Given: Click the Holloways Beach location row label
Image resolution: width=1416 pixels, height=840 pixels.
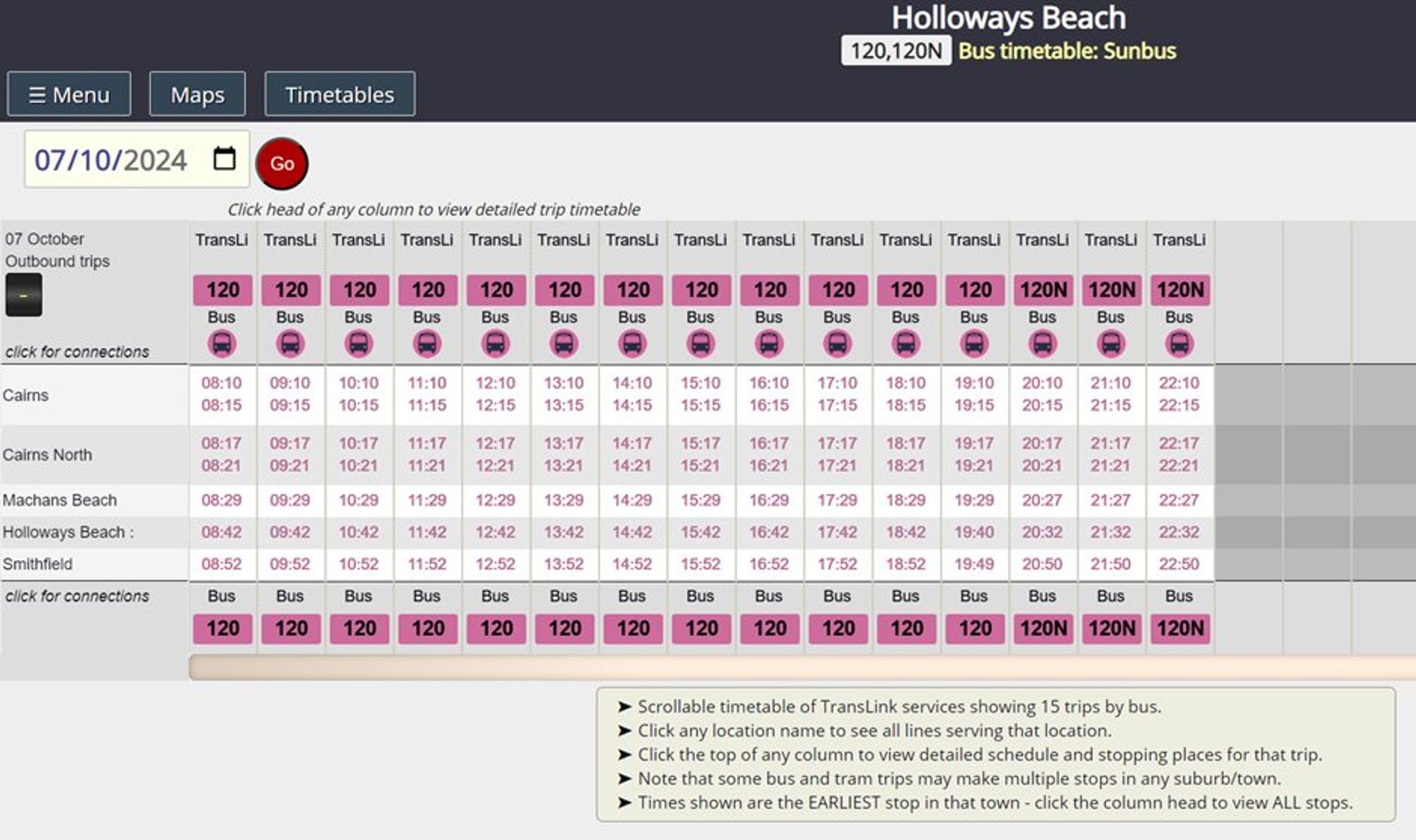Looking at the screenshot, I should (x=68, y=532).
